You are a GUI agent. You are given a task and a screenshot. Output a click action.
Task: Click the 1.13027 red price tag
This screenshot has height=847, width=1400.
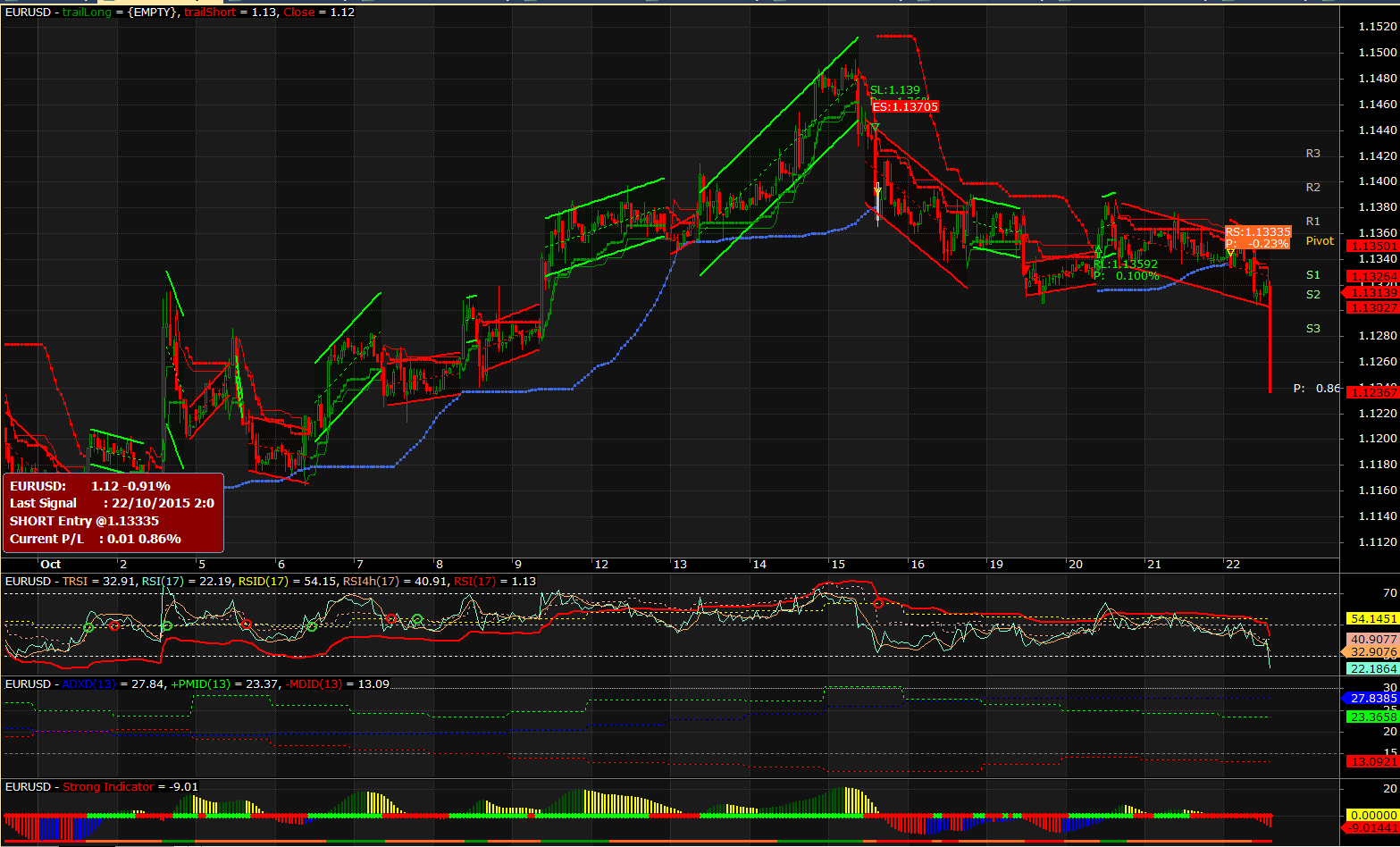1373,308
